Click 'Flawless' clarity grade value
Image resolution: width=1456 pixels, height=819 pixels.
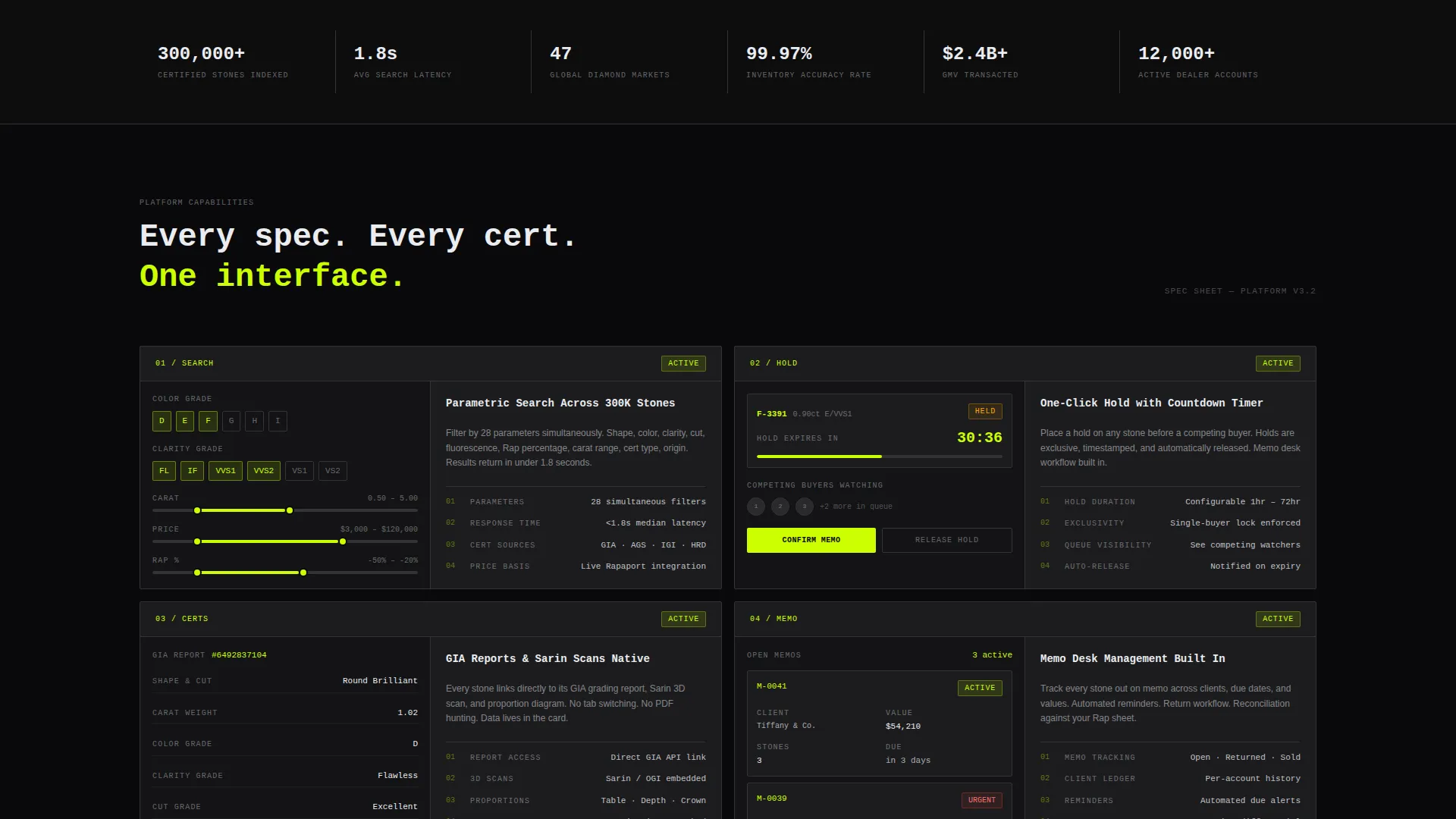[x=397, y=776]
